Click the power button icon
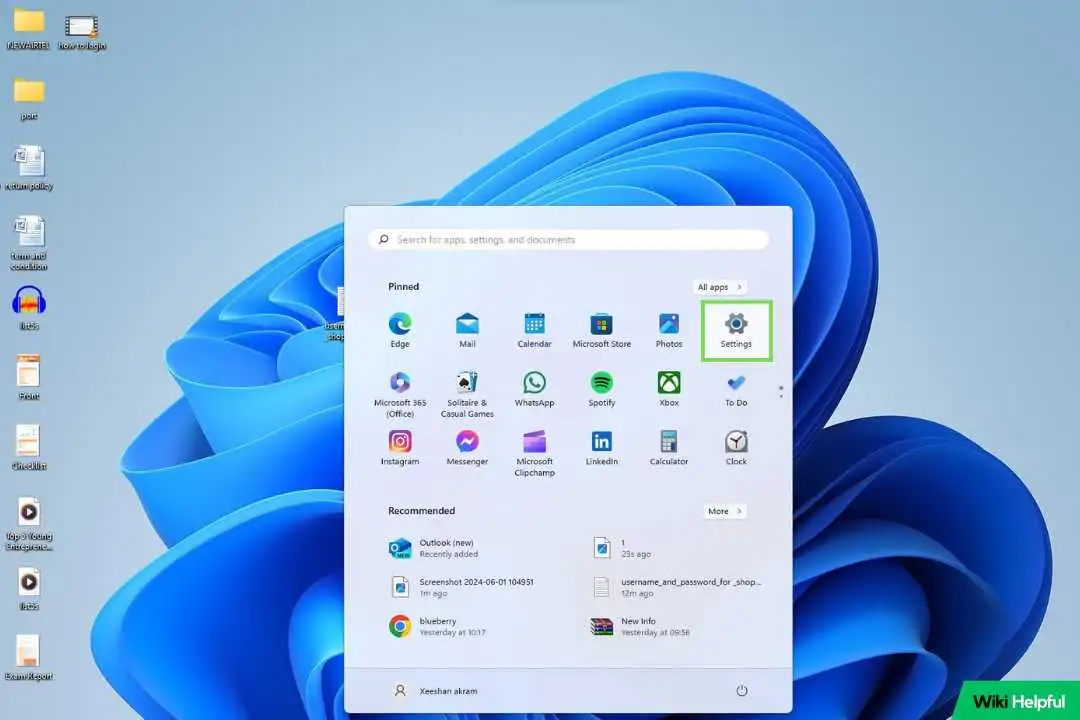Screen dimensions: 1080x720 [742, 690]
